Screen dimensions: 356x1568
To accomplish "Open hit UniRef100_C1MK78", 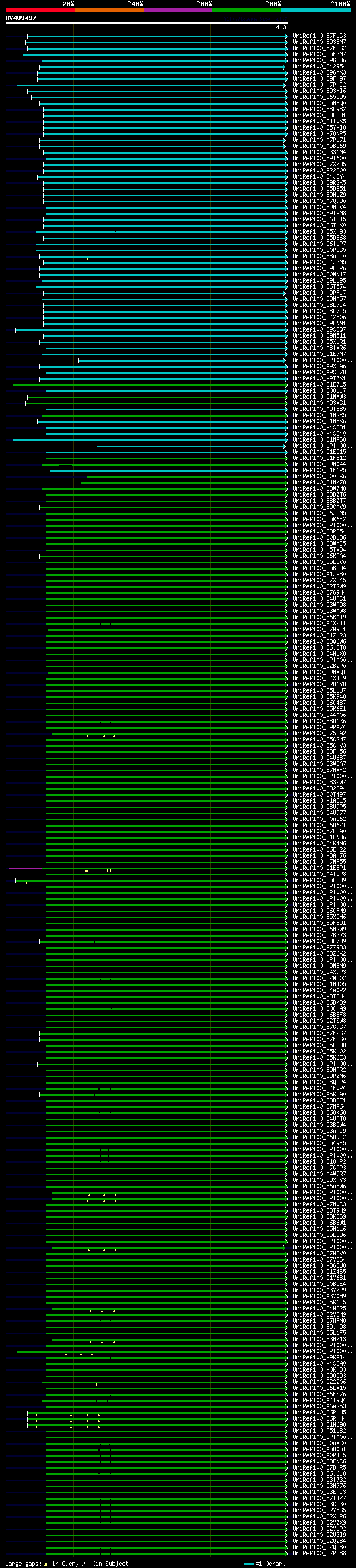I will pyautogui.click(x=319, y=483).
